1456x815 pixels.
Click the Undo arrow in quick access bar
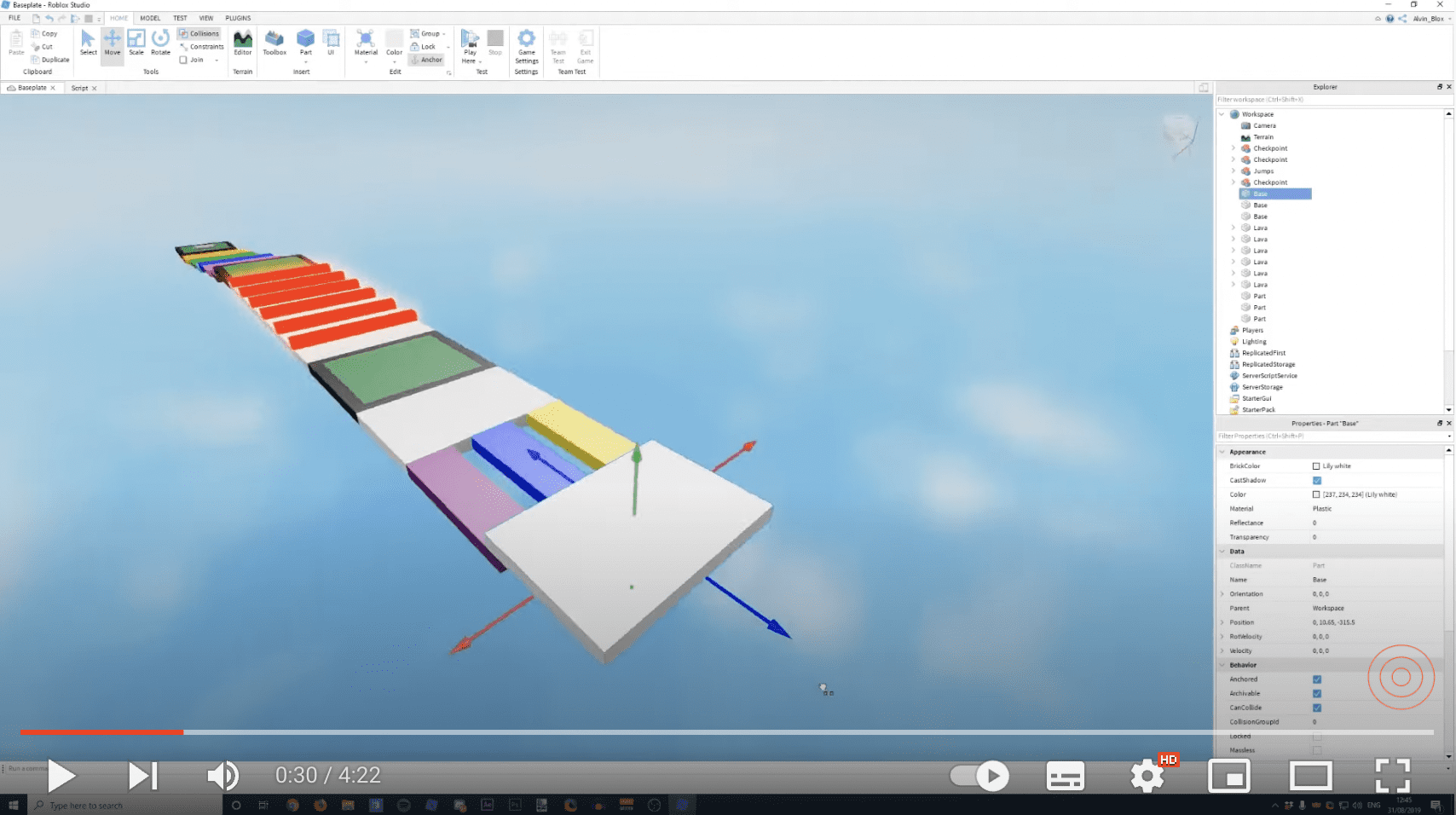point(49,18)
